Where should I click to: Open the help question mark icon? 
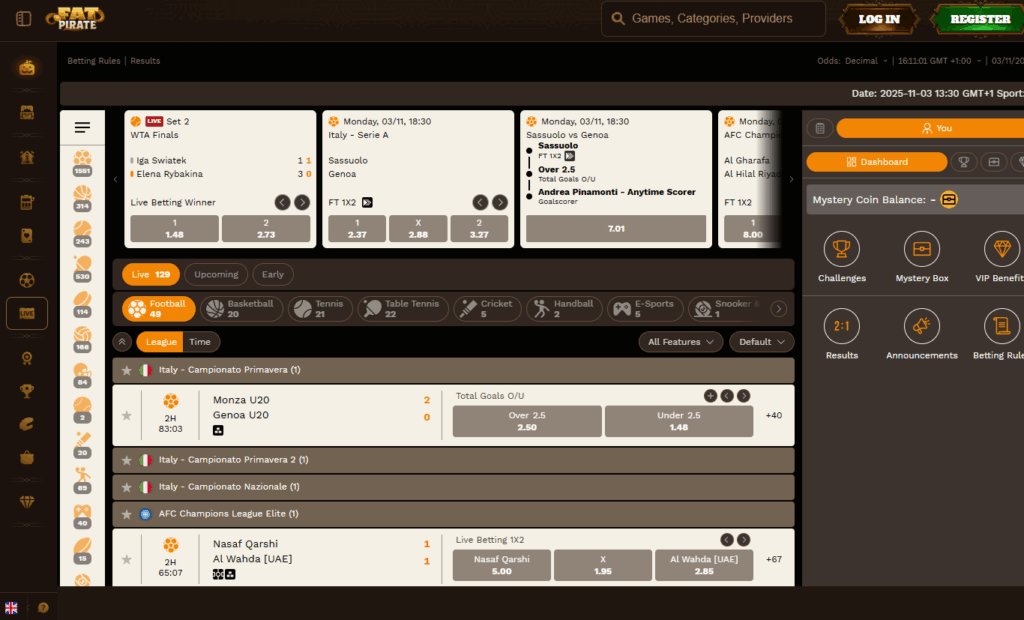tap(43, 607)
